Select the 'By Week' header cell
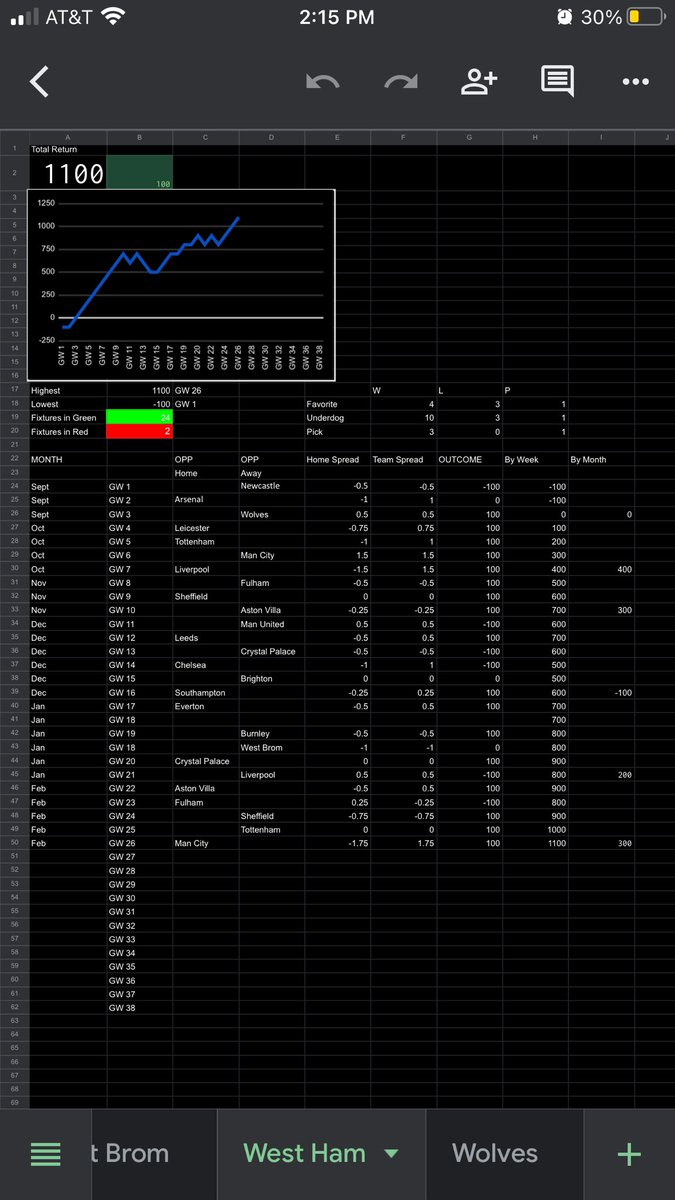Screen dimensions: 675x1200 point(535,460)
